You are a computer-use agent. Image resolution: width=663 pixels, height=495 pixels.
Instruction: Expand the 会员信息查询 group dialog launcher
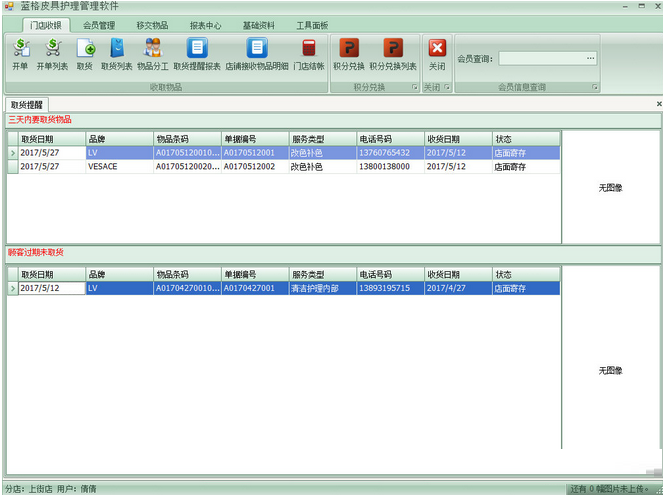coord(595,87)
